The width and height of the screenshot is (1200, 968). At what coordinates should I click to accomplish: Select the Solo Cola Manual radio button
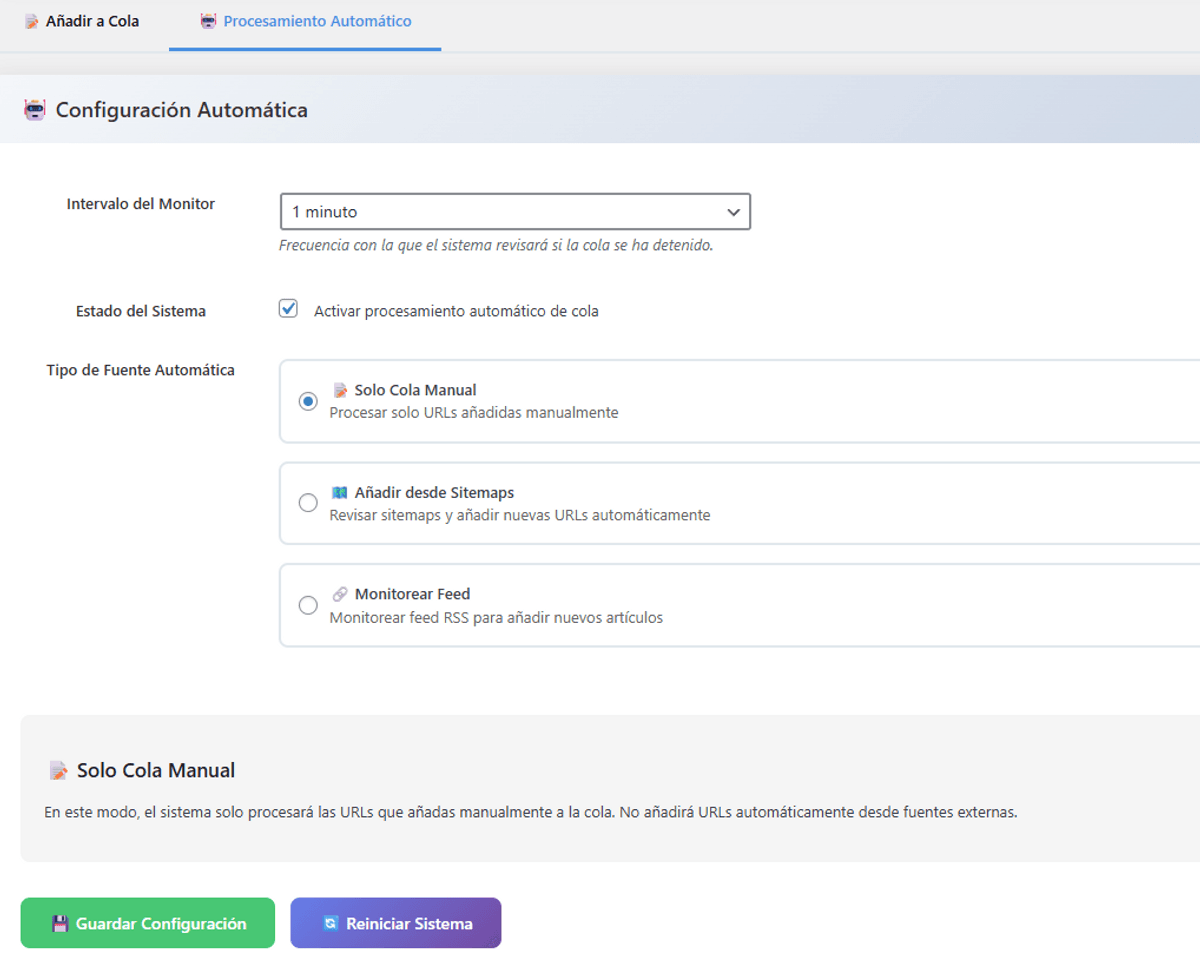coord(308,401)
